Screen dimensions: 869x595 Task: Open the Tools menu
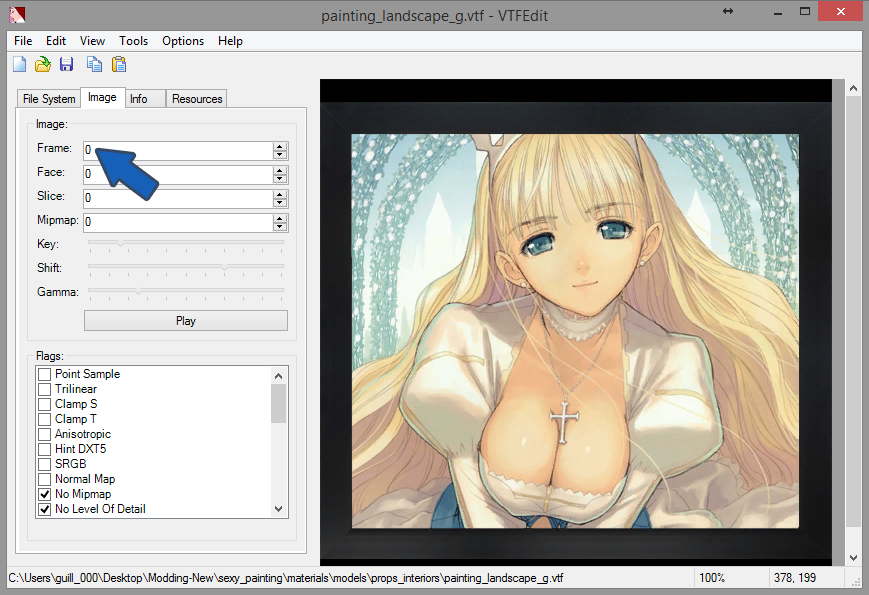(x=134, y=41)
